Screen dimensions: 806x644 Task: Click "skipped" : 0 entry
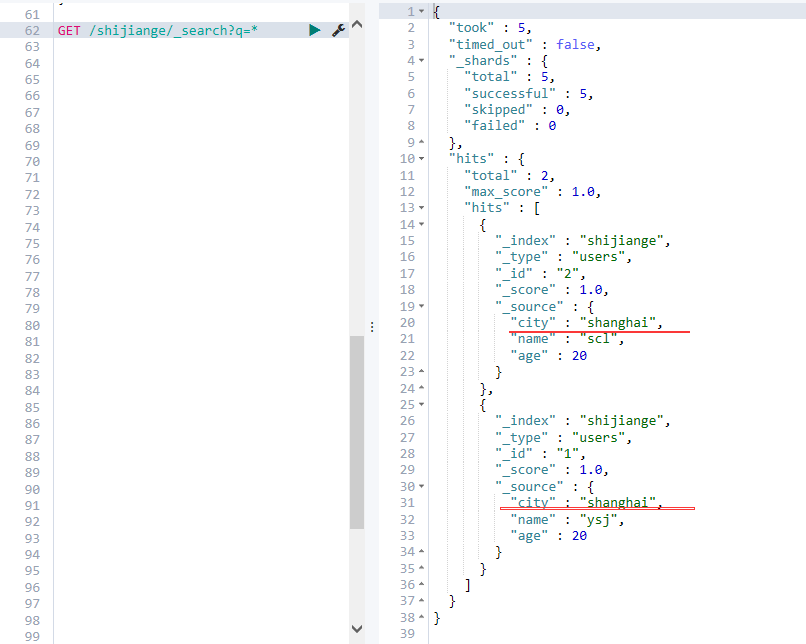(517, 109)
